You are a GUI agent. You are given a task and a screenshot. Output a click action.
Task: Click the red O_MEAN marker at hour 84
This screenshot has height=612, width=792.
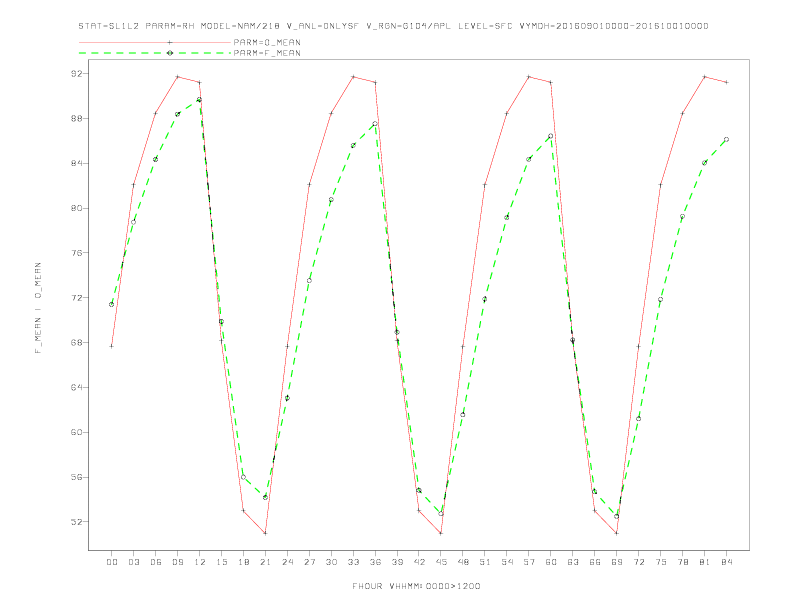point(726,82)
